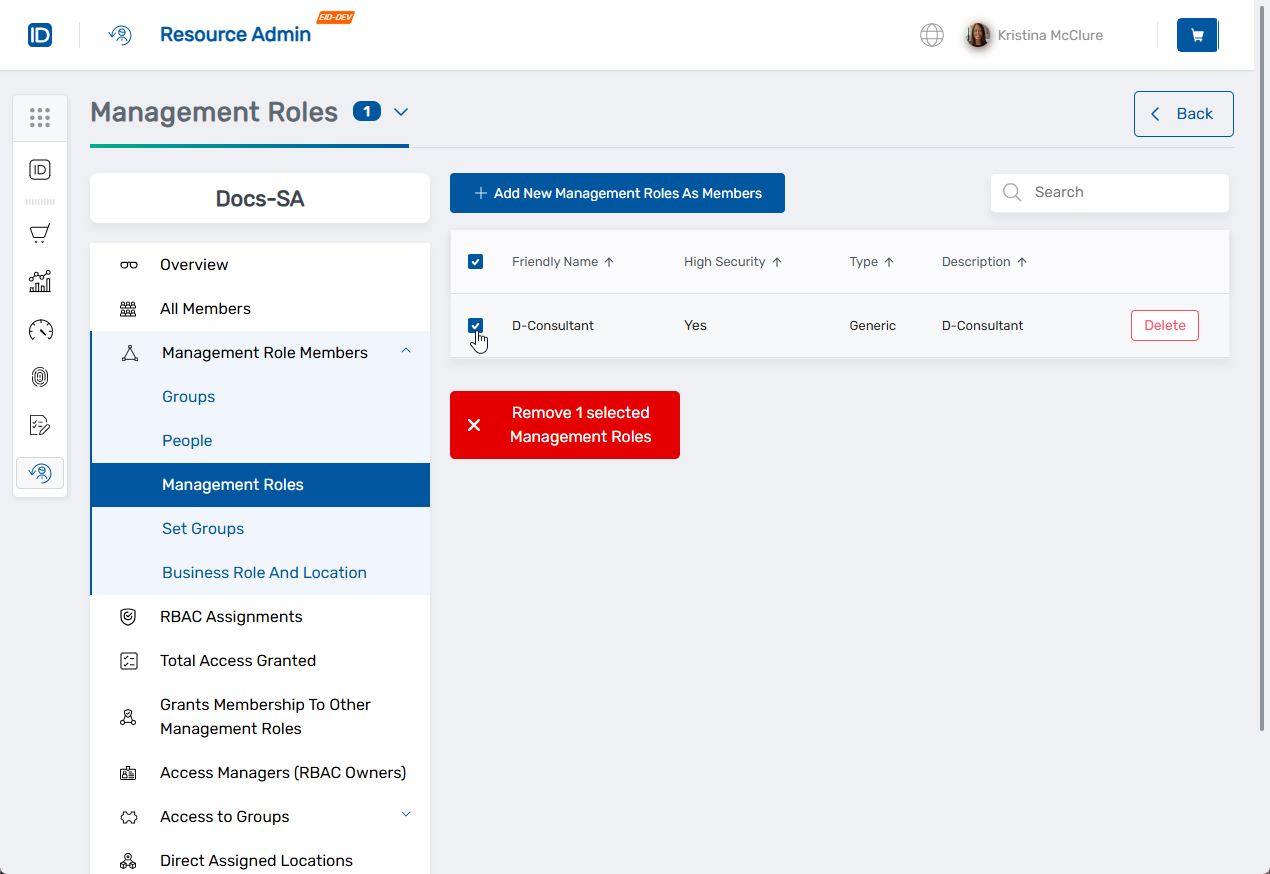
Task: Expand the Access to Groups section
Action: (x=406, y=815)
